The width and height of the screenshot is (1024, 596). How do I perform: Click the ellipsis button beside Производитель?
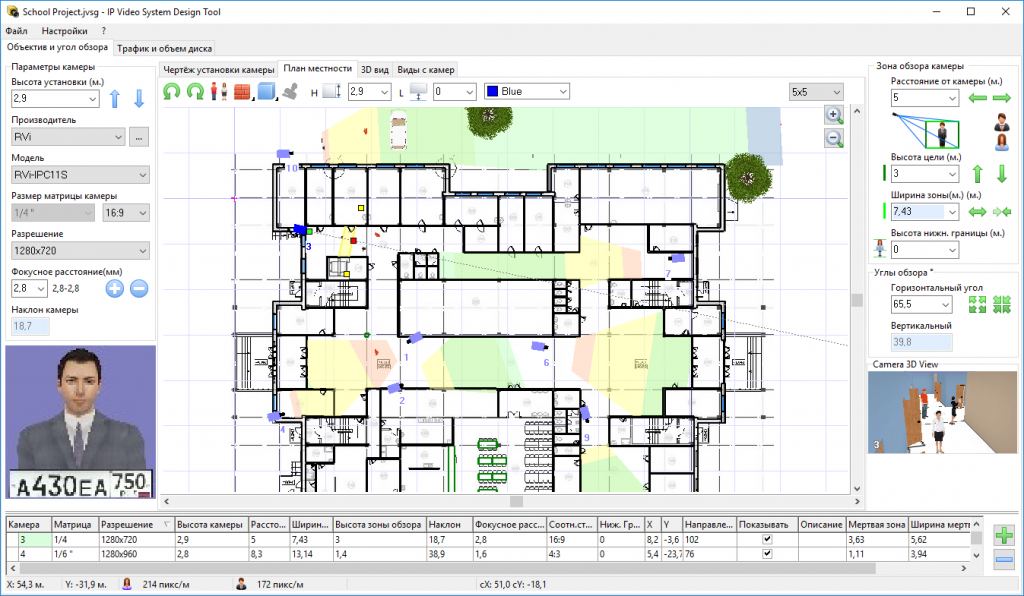pyautogui.click(x=139, y=136)
